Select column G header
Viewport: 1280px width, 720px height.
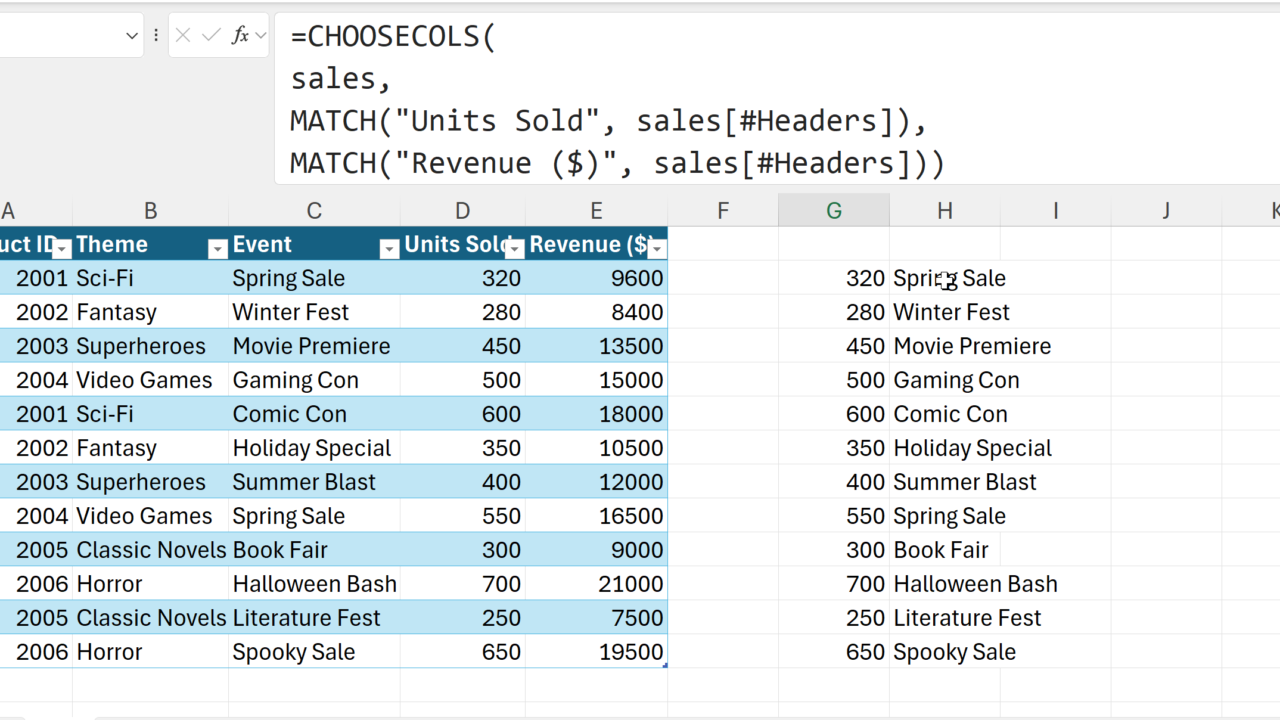[x=833, y=211]
